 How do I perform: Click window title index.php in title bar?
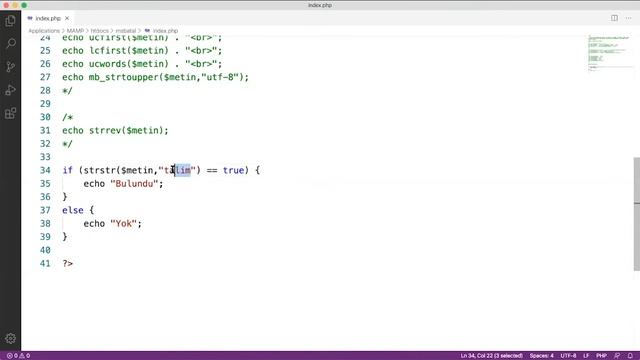click(320, 5)
